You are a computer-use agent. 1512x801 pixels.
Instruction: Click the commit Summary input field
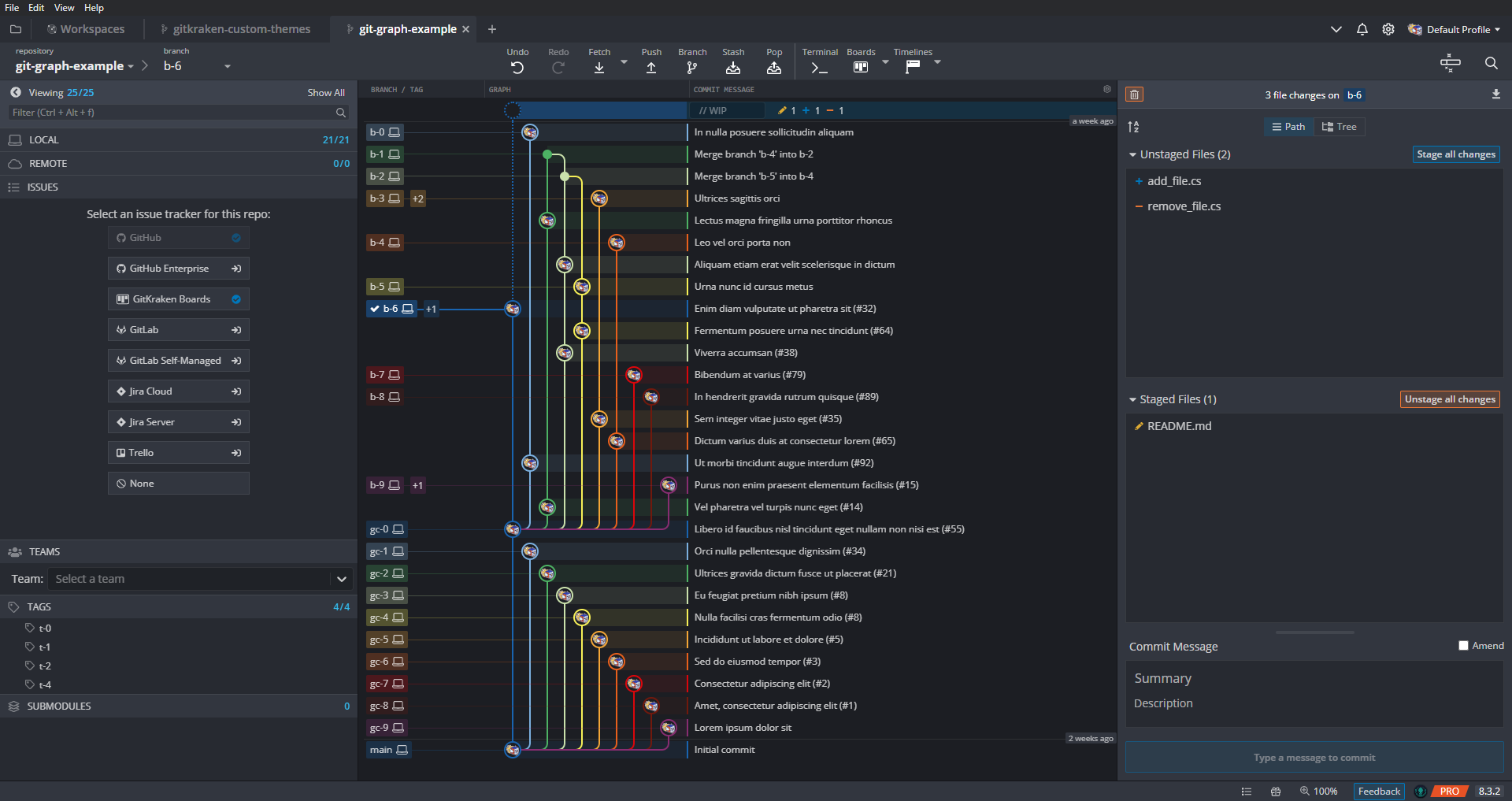pyautogui.click(x=1314, y=678)
